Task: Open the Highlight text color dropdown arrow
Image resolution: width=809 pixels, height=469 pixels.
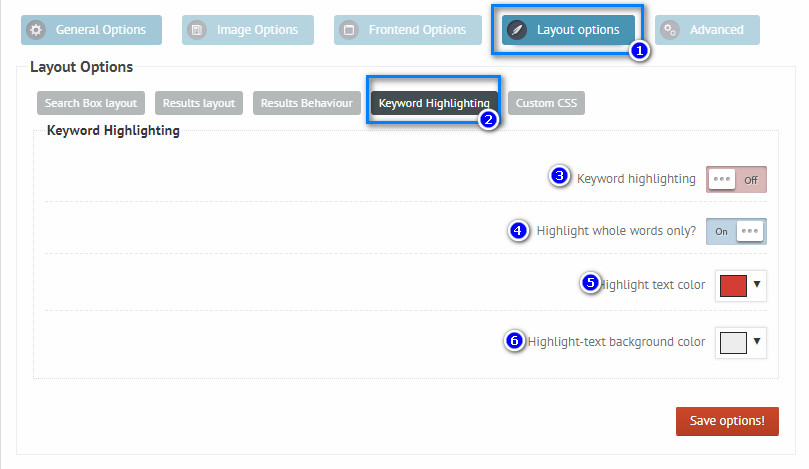Action: (x=757, y=285)
